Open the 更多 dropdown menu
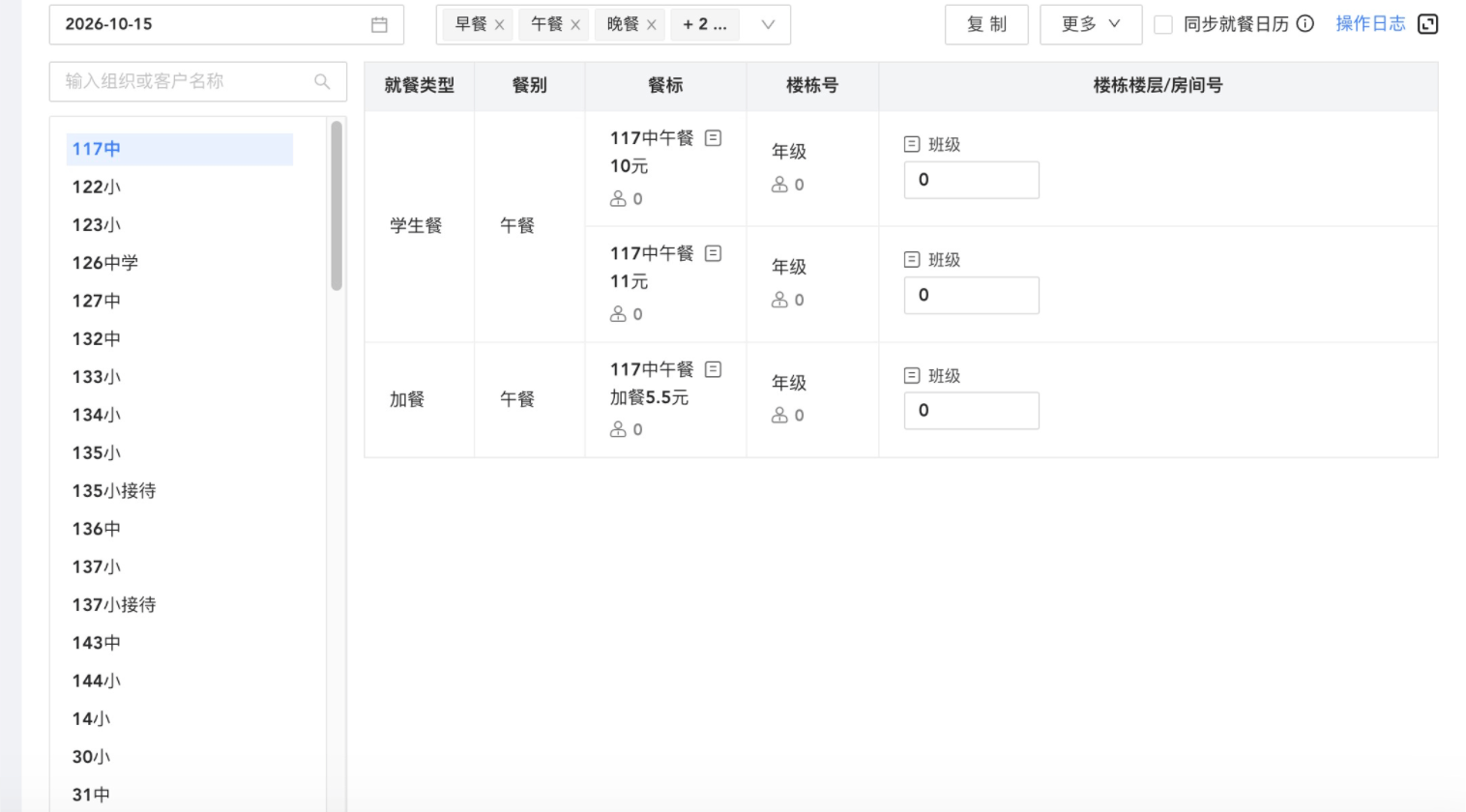 point(1091,25)
